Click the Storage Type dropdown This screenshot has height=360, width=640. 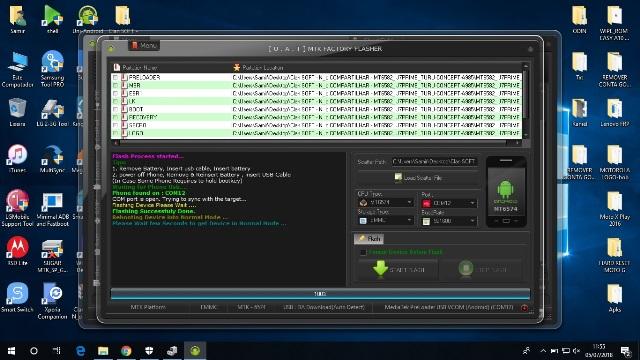386,220
